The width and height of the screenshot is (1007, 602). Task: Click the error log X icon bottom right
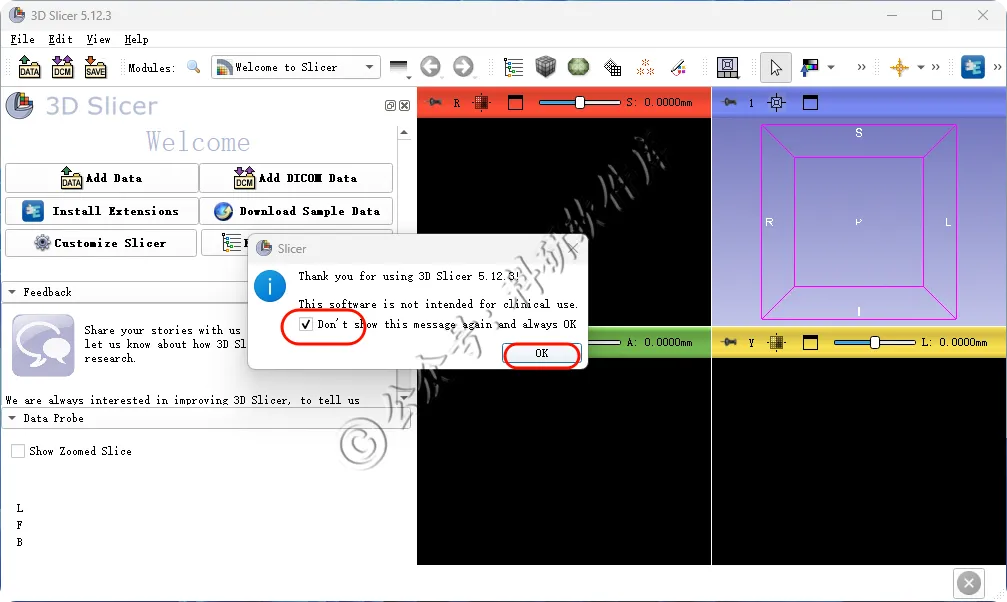point(968,583)
